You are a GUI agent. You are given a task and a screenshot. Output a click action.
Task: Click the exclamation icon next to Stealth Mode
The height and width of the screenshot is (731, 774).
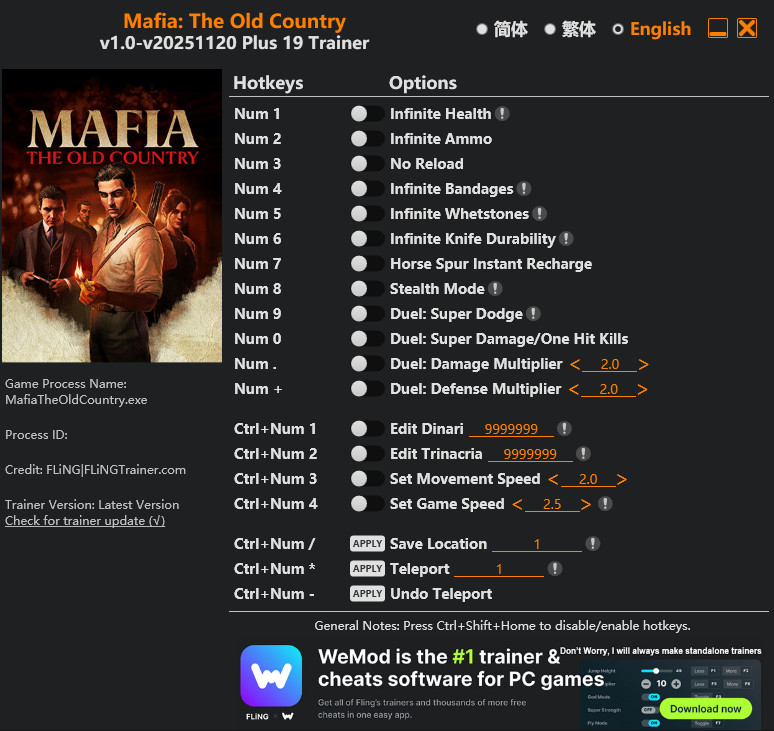tap(495, 289)
